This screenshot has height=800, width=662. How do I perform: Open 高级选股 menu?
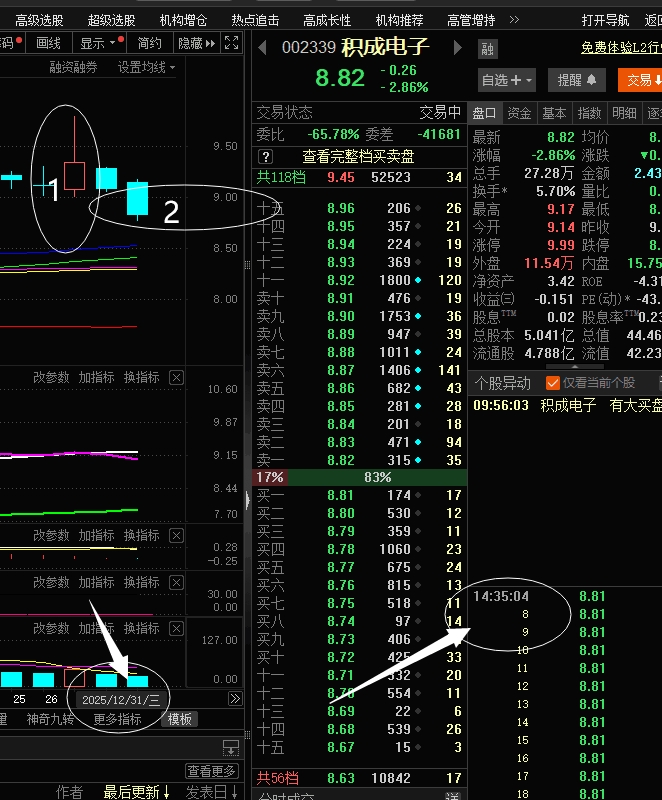click(39, 20)
